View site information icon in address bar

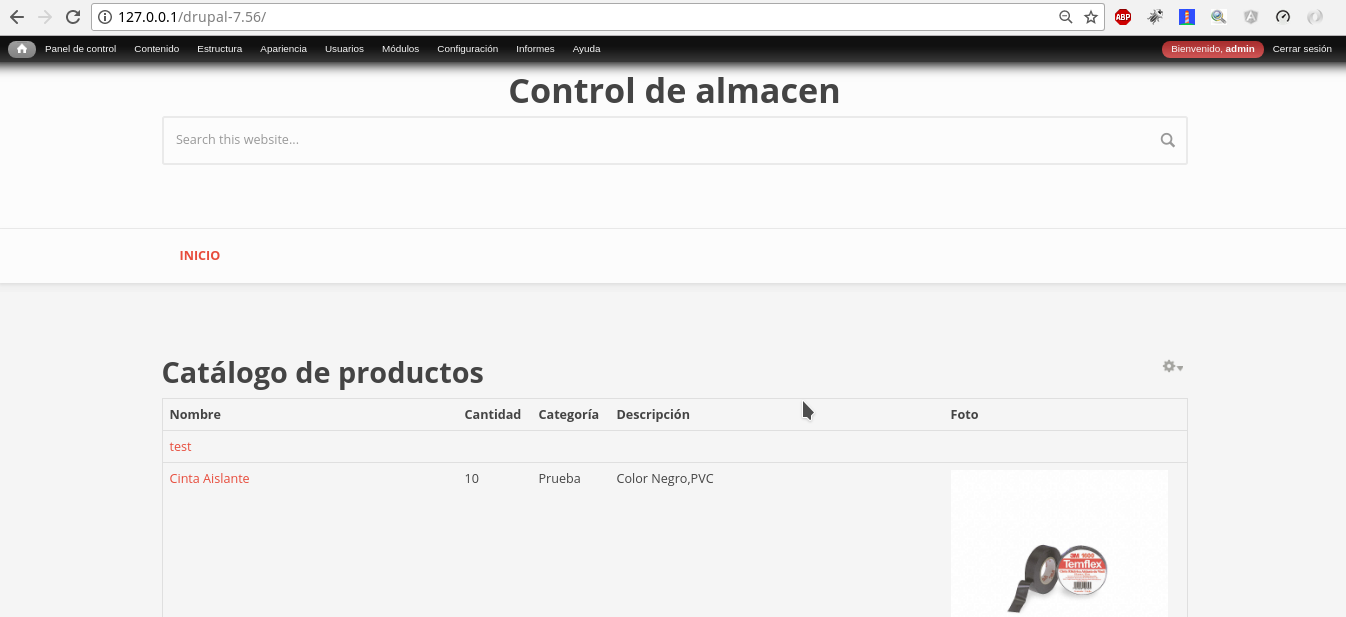[105, 17]
